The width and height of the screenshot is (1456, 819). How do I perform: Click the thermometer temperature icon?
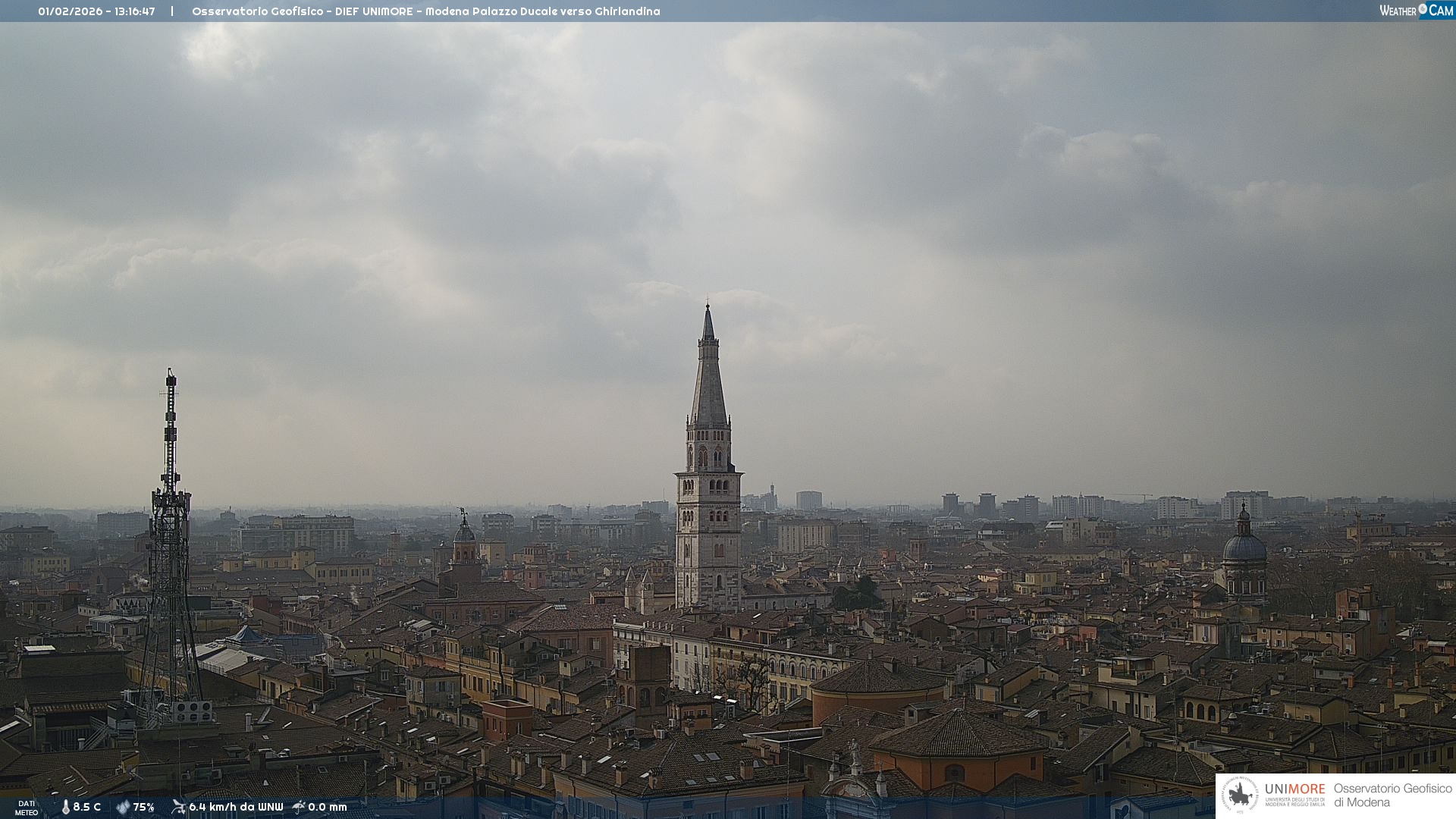(x=65, y=808)
